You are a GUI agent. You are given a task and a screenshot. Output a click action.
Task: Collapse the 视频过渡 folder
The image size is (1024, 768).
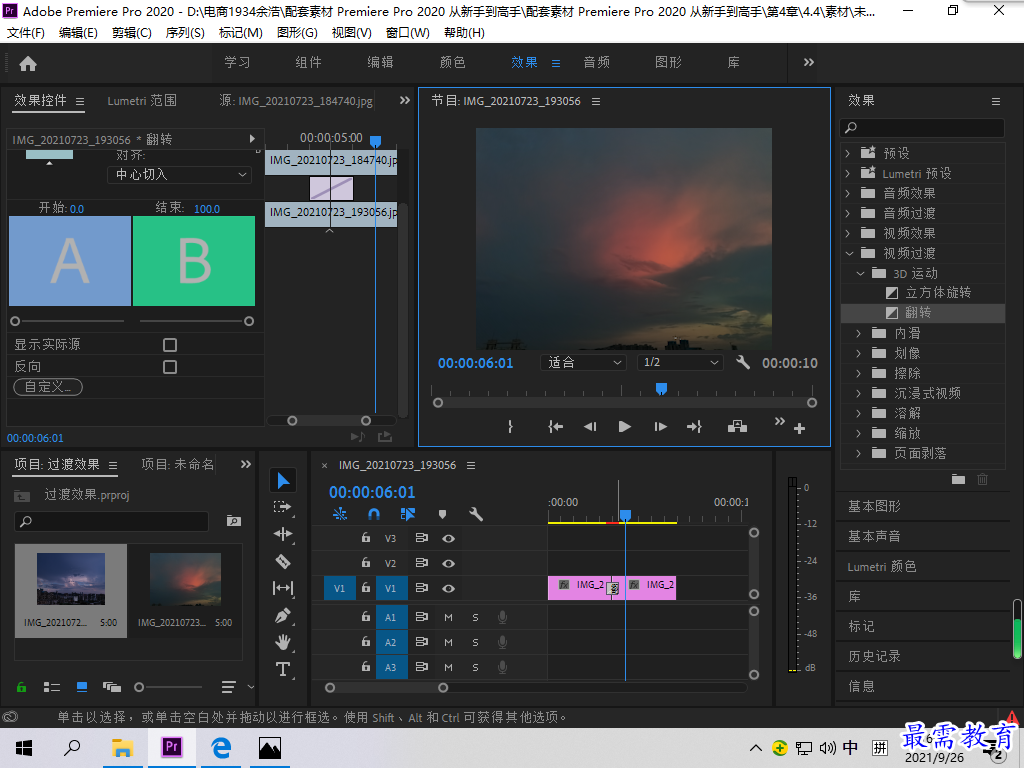pyautogui.click(x=849, y=253)
